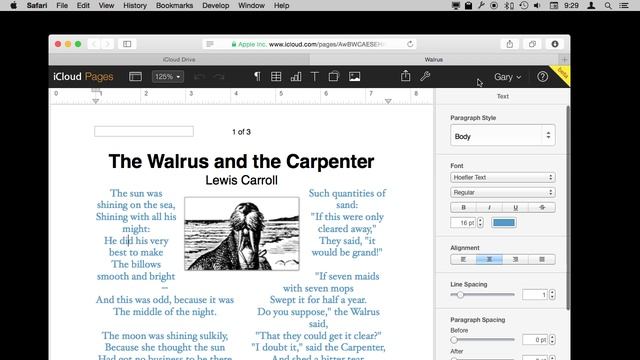Open the File menu
640x360 pixels.
pos(62,6)
